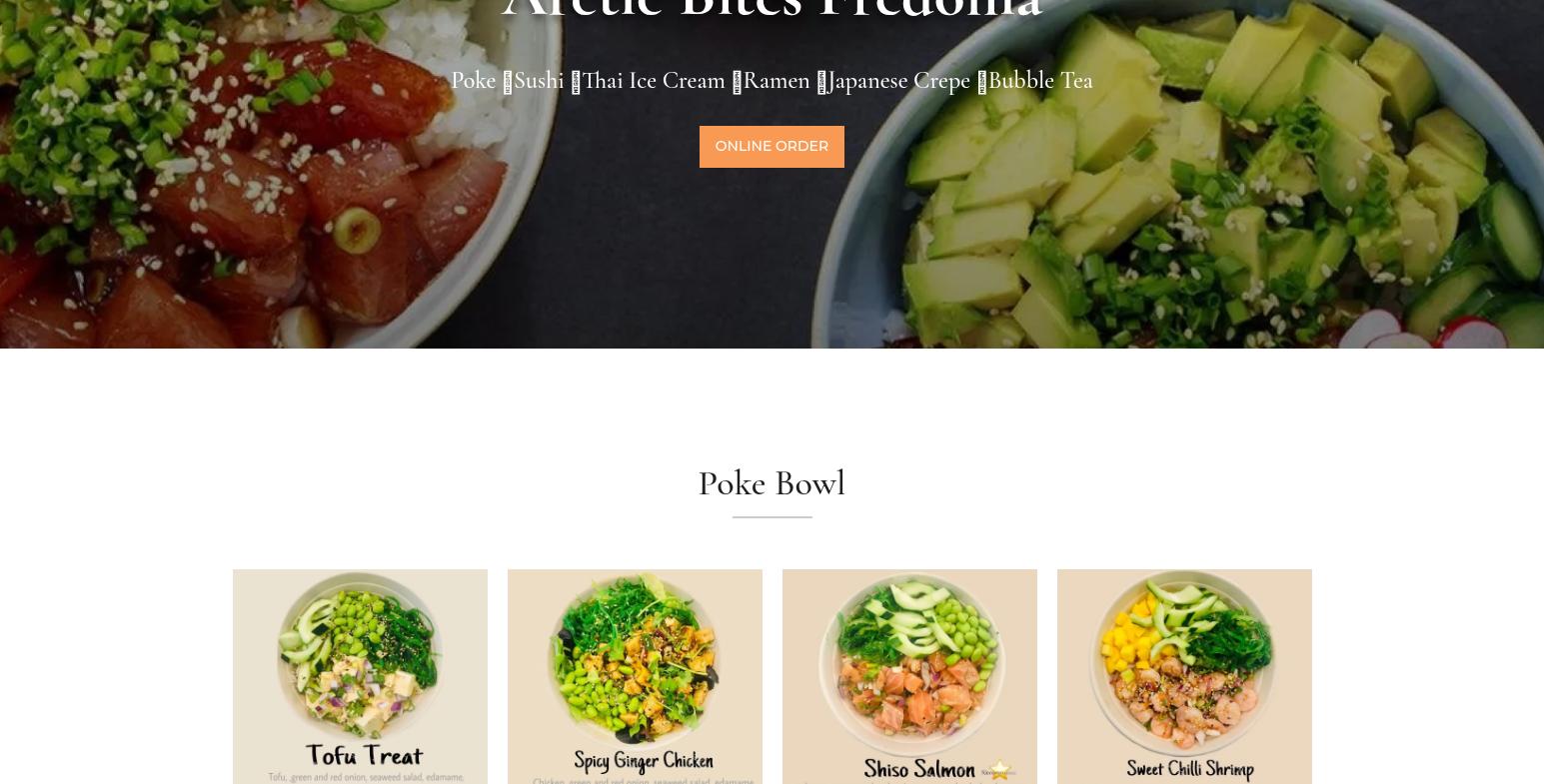Select Ramen in the hero tagline
The height and width of the screenshot is (784, 1544).
776,81
